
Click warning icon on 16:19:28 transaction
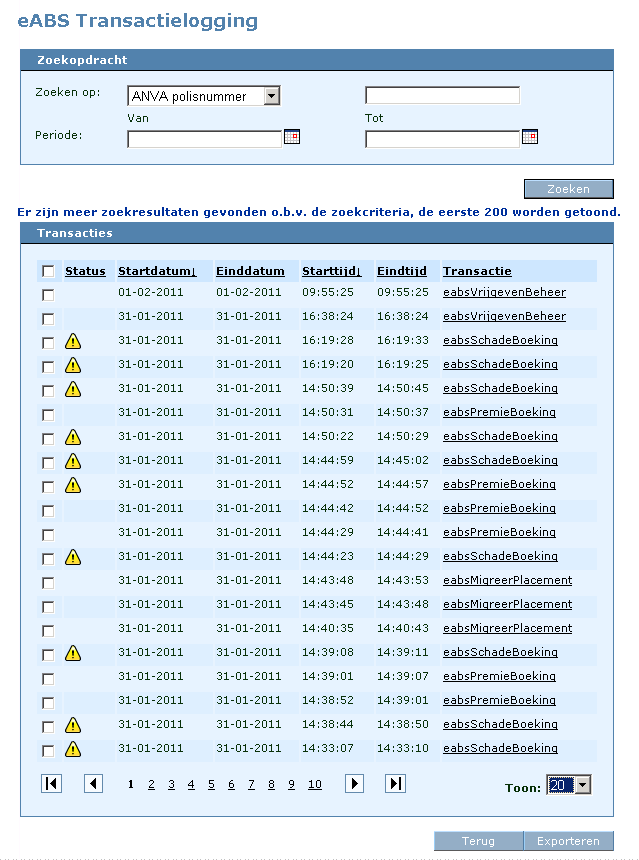(73, 341)
